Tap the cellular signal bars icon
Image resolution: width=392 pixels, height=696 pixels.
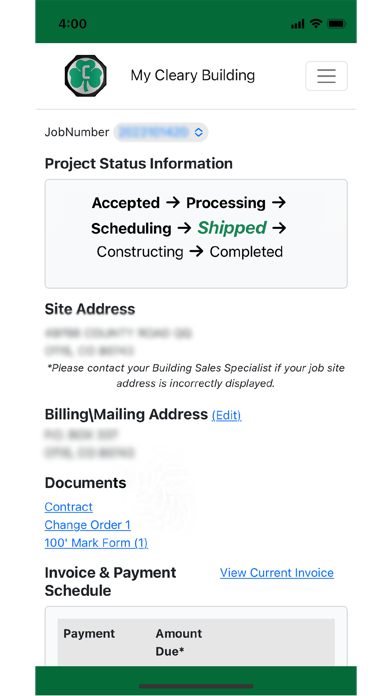point(297,24)
